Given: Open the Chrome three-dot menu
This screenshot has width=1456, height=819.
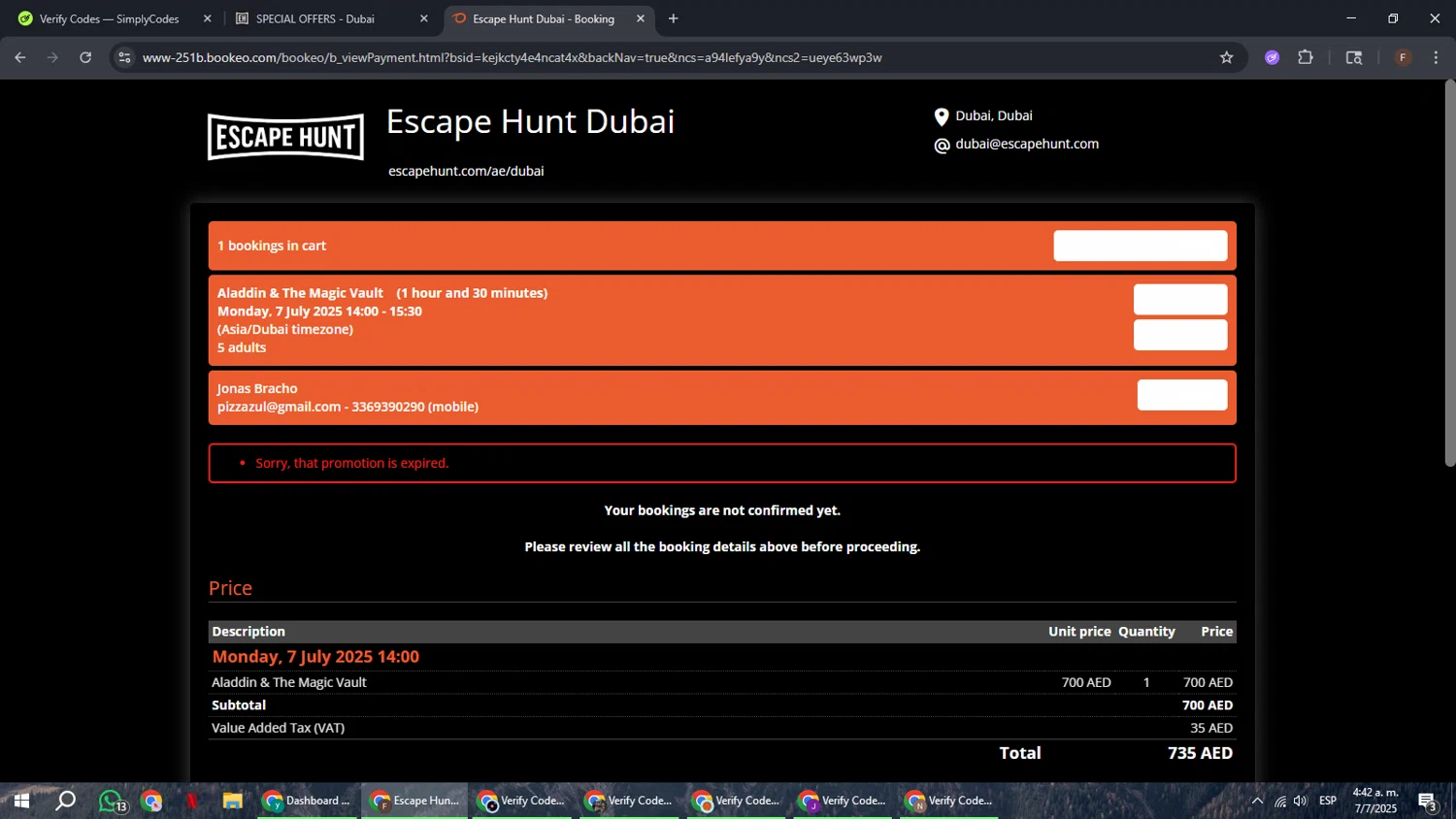Looking at the screenshot, I should tap(1436, 57).
